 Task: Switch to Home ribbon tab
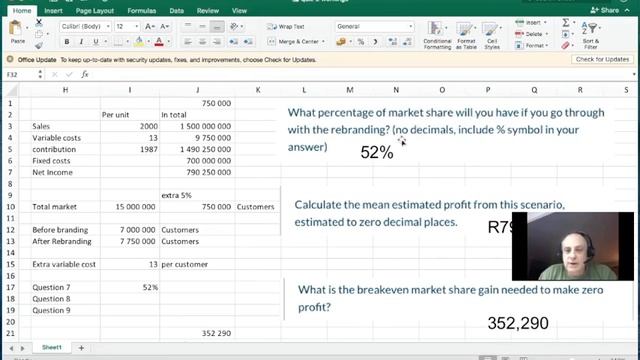[22, 11]
